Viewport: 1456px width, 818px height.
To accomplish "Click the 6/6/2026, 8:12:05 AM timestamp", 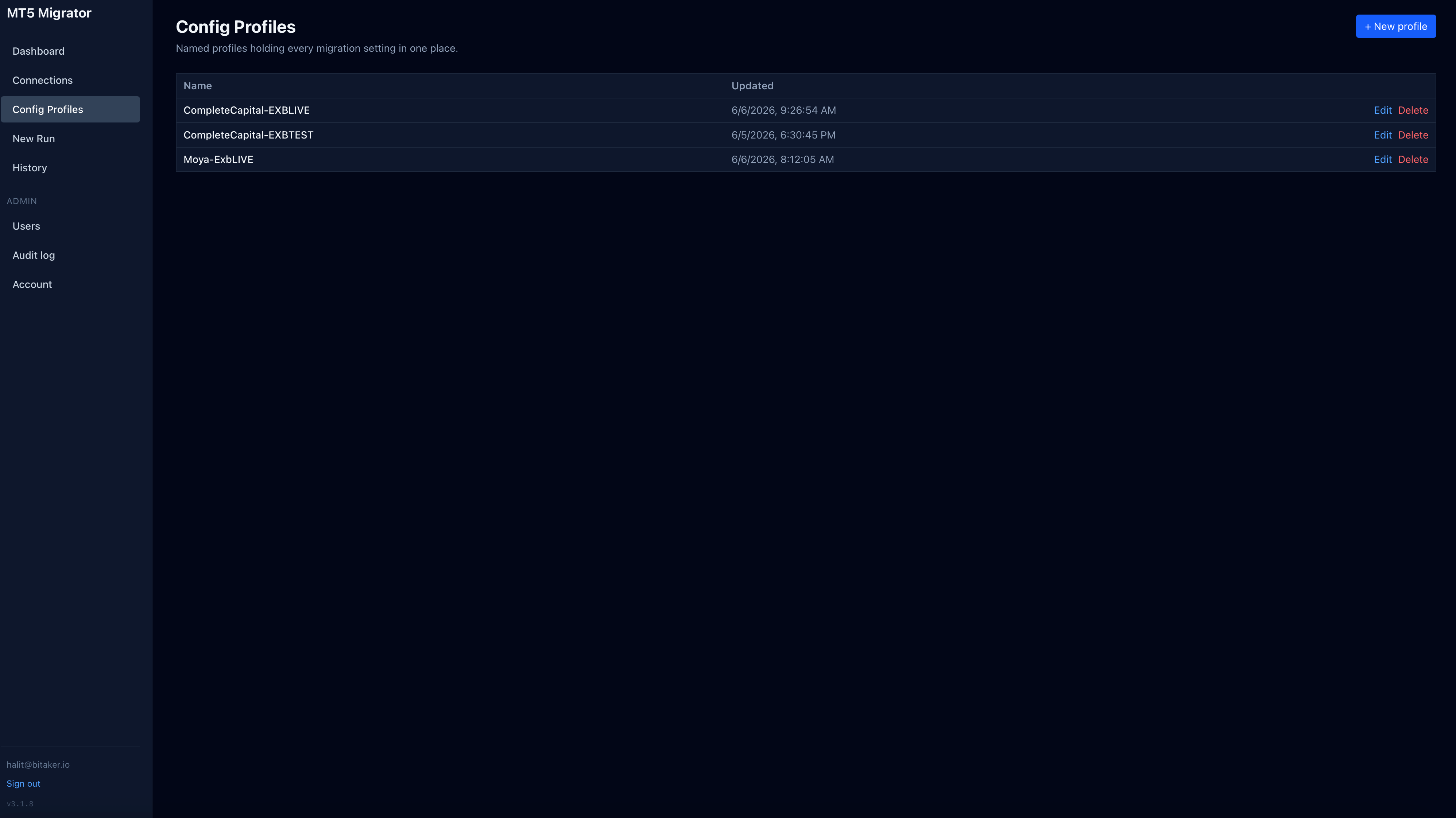I will click(x=783, y=159).
